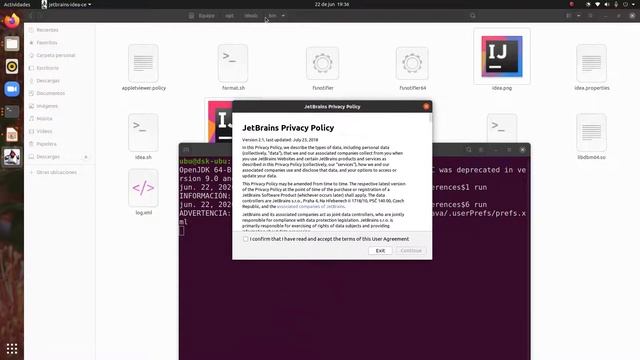The height and width of the screenshot is (360, 640).
Task: Open Escritorio in Files sidebar
Action: [x=48, y=68]
